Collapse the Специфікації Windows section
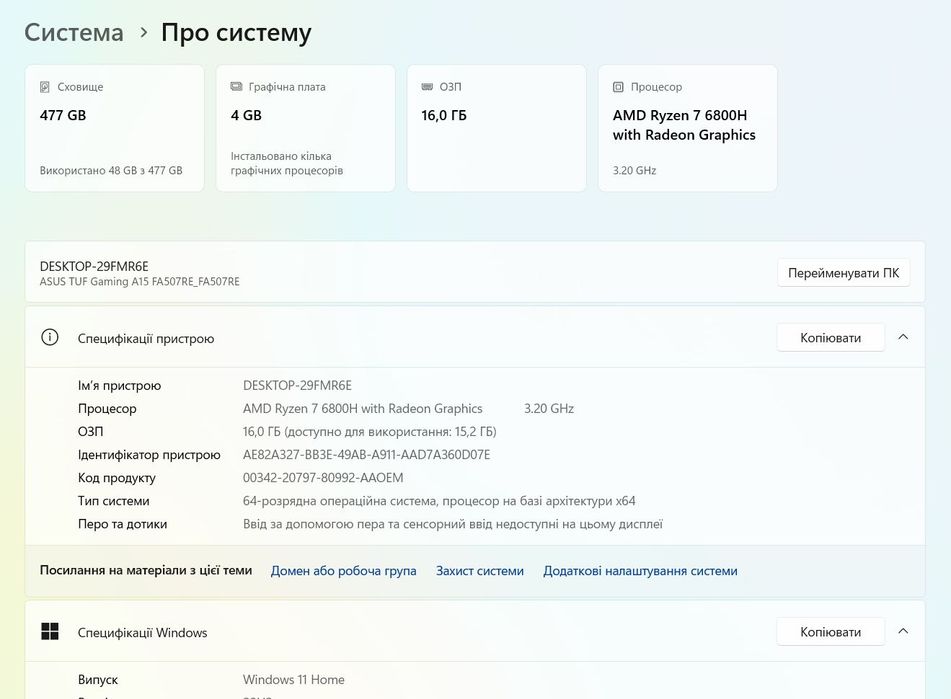Viewport: 951px width, 699px height. pyautogui.click(x=903, y=632)
